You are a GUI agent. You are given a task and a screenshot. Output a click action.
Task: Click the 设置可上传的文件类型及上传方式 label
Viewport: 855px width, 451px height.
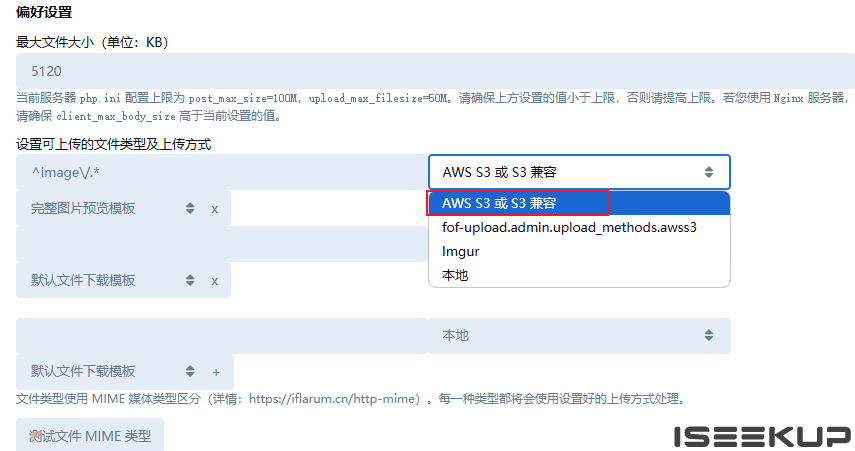tap(113, 144)
